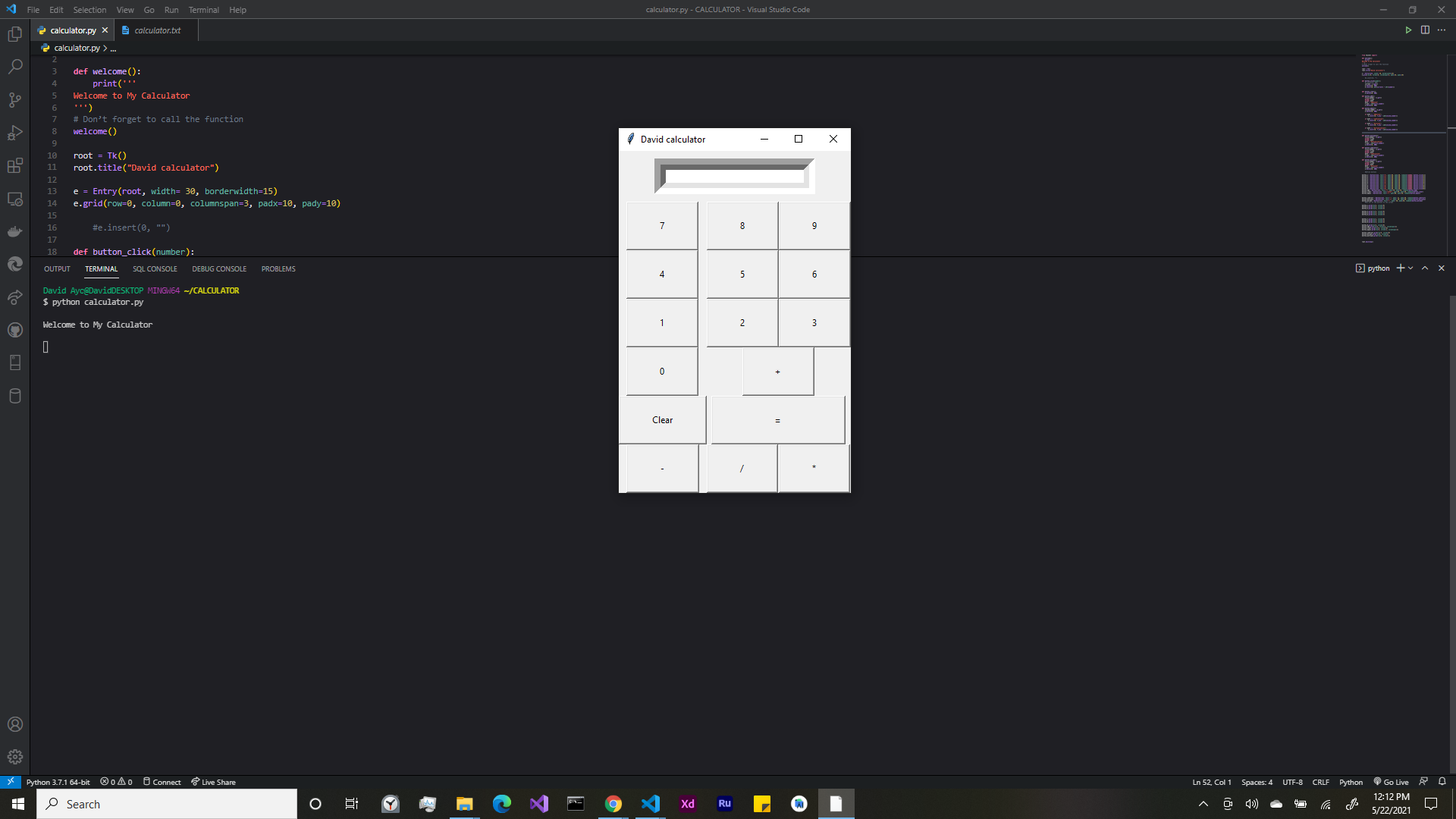The width and height of the screenshot is (1456, 819).
Task: Switch to the PROBLEMS panel tab
Action: pyautogui.click(x=278, y=269)
